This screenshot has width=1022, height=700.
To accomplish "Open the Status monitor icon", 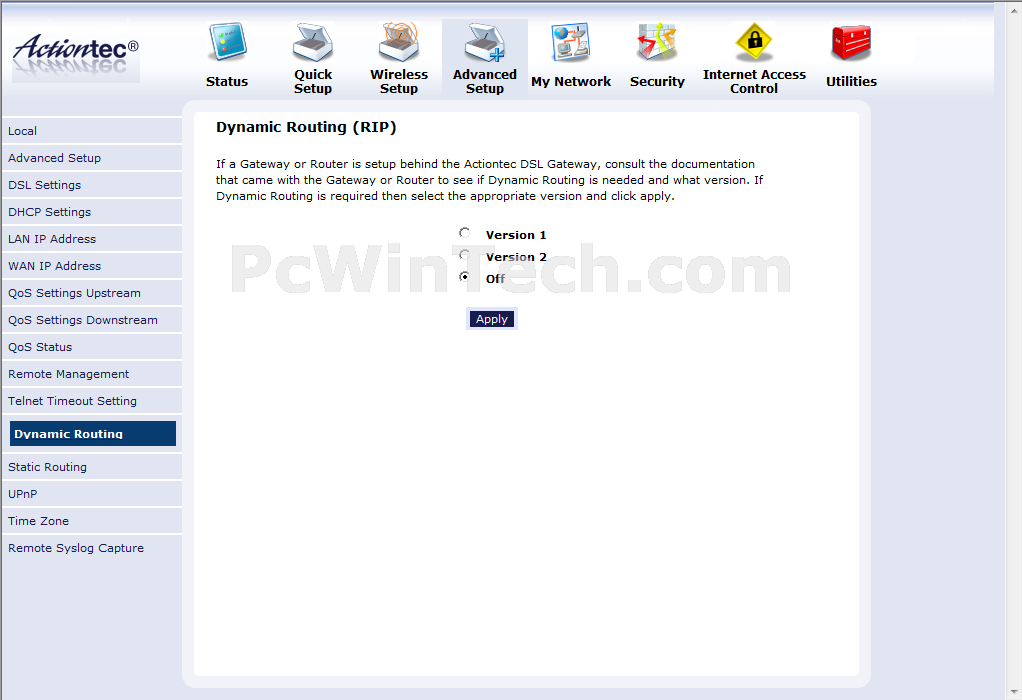I will point(227,42).
